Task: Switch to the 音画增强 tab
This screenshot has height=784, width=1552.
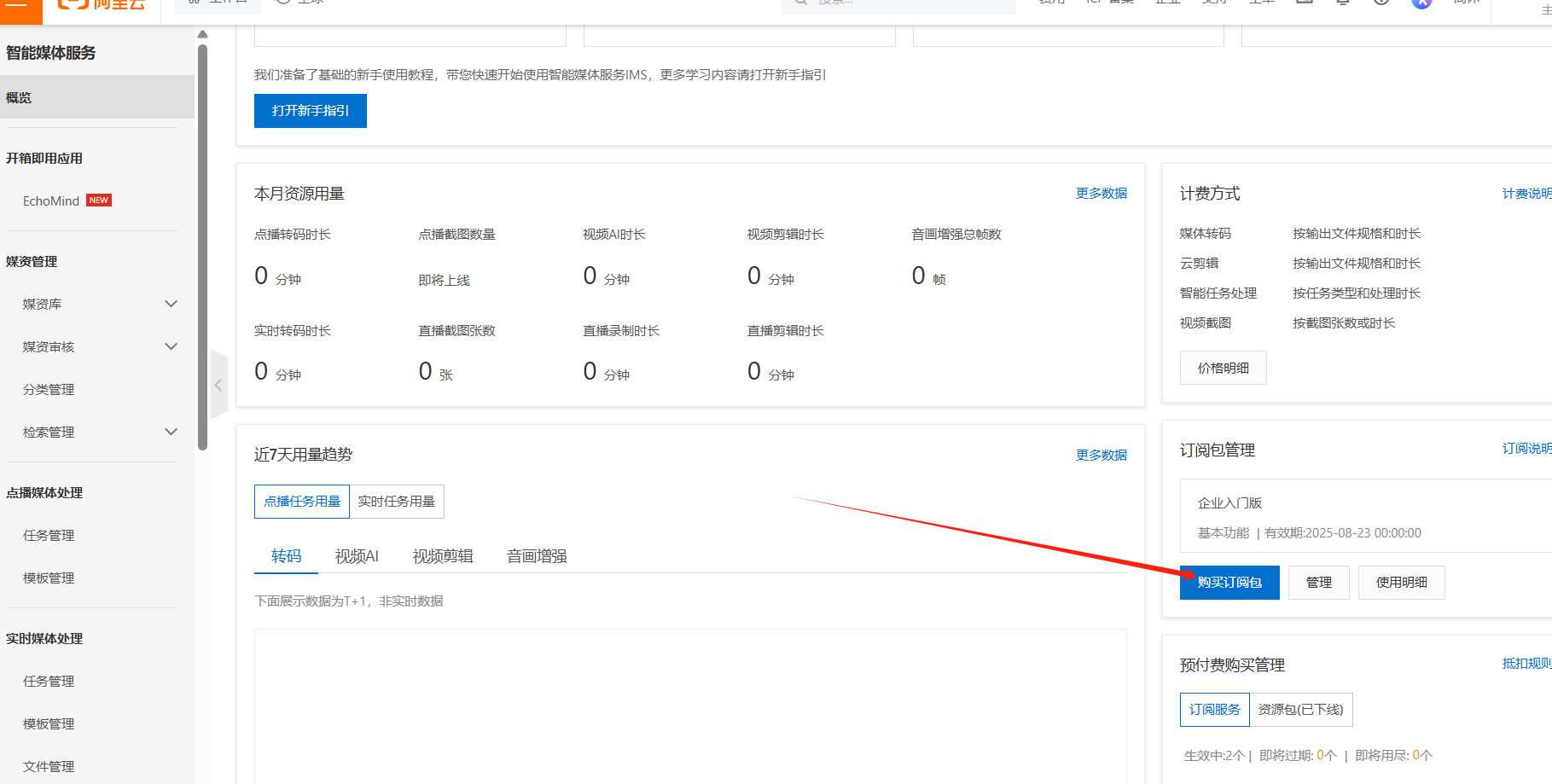Action: pos(537,556)
